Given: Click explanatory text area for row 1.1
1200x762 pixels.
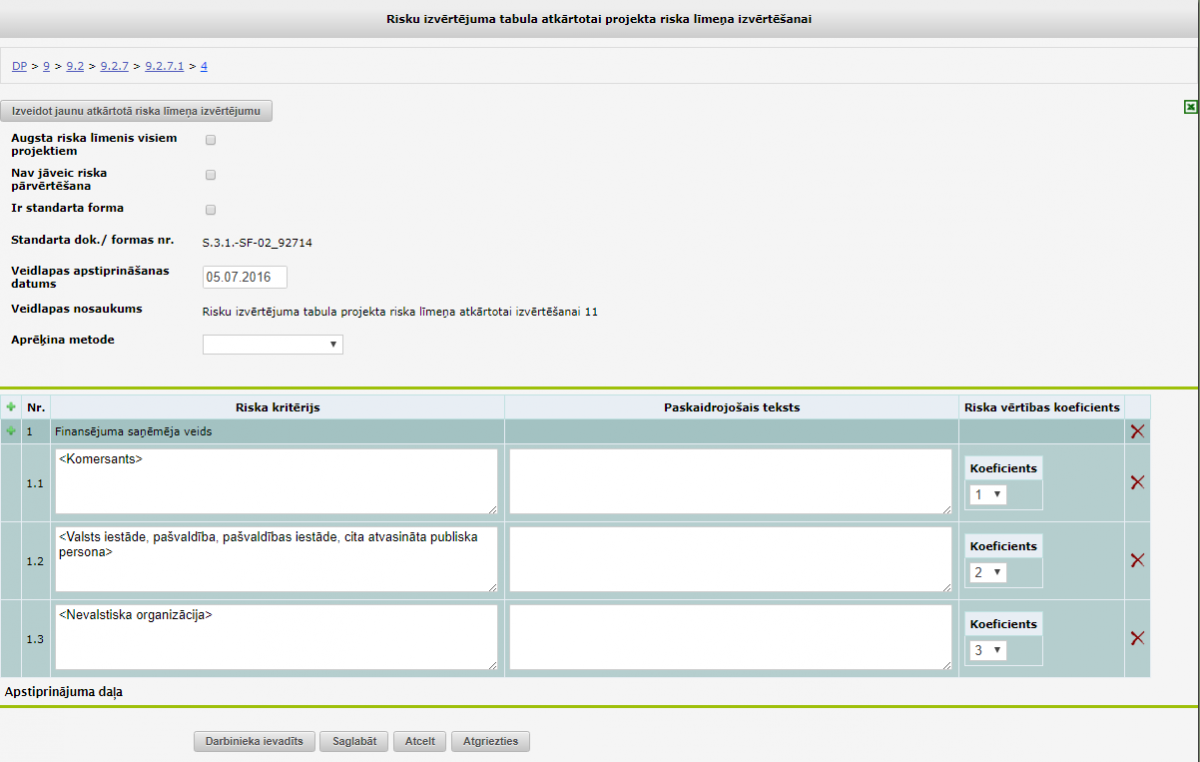Looking at the screenshot, I should point(730,481).
